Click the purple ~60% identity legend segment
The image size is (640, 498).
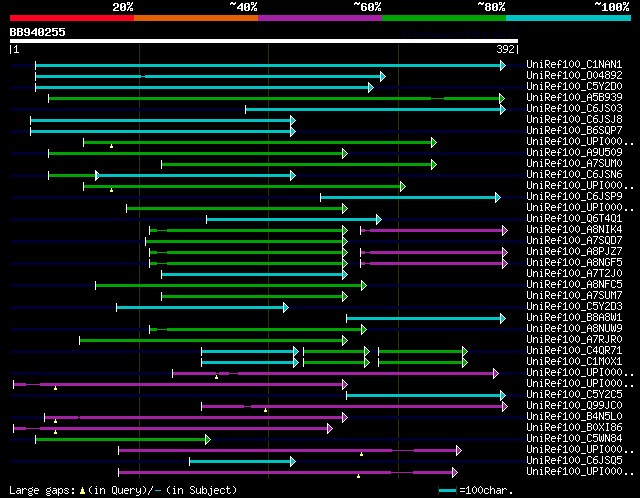[320, 18]
